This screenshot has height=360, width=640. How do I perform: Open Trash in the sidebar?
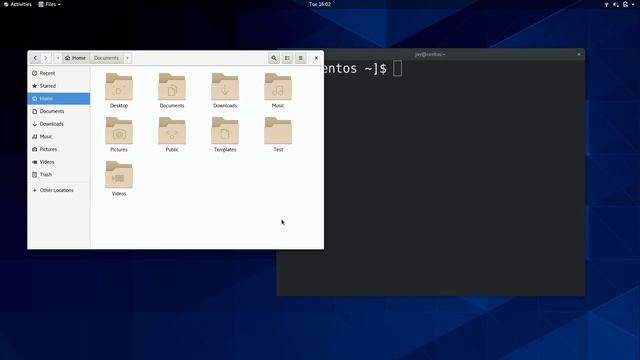(x=59, y=174)
